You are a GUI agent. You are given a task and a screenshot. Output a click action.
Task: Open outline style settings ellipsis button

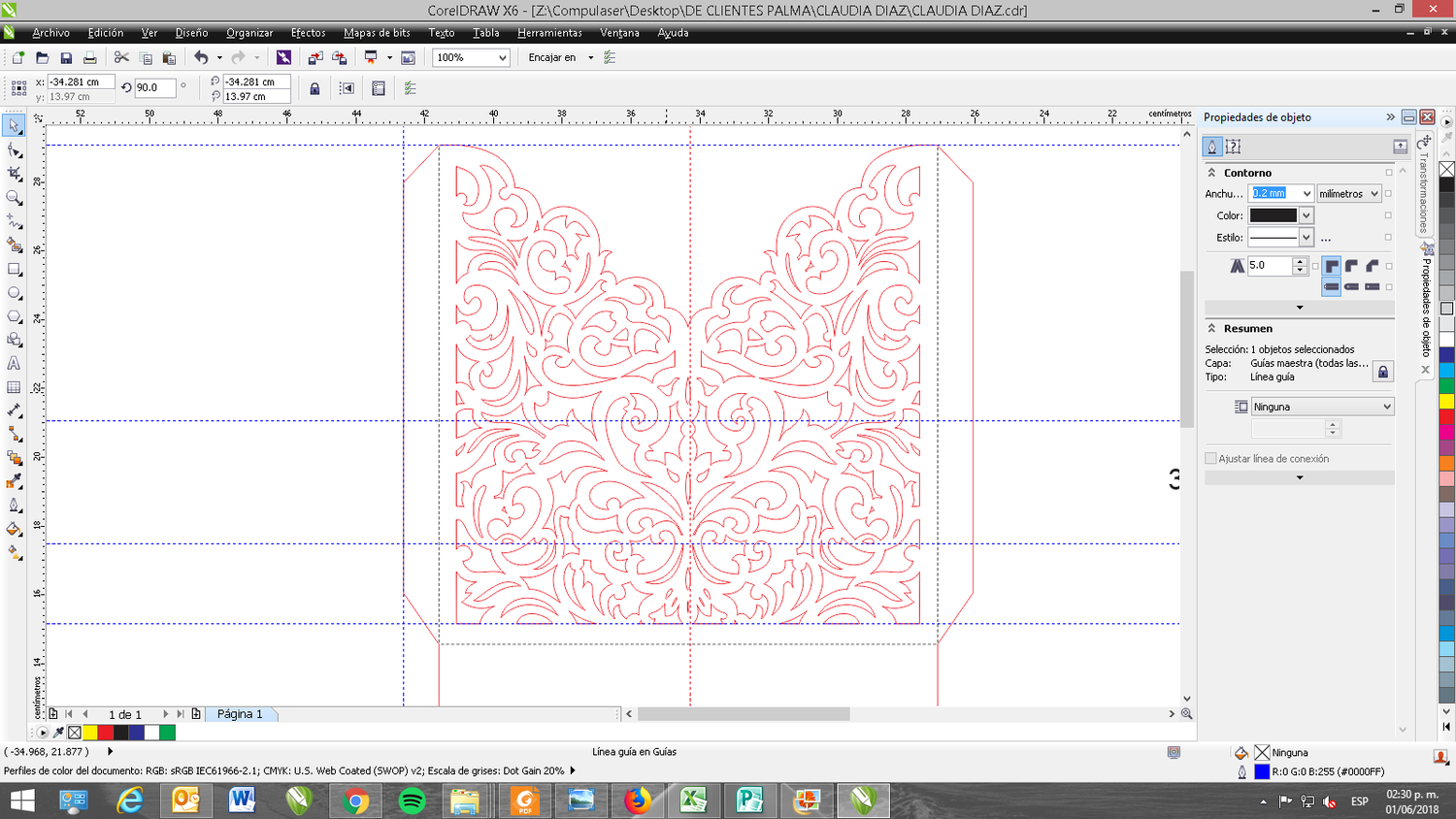coord(1326,238)
